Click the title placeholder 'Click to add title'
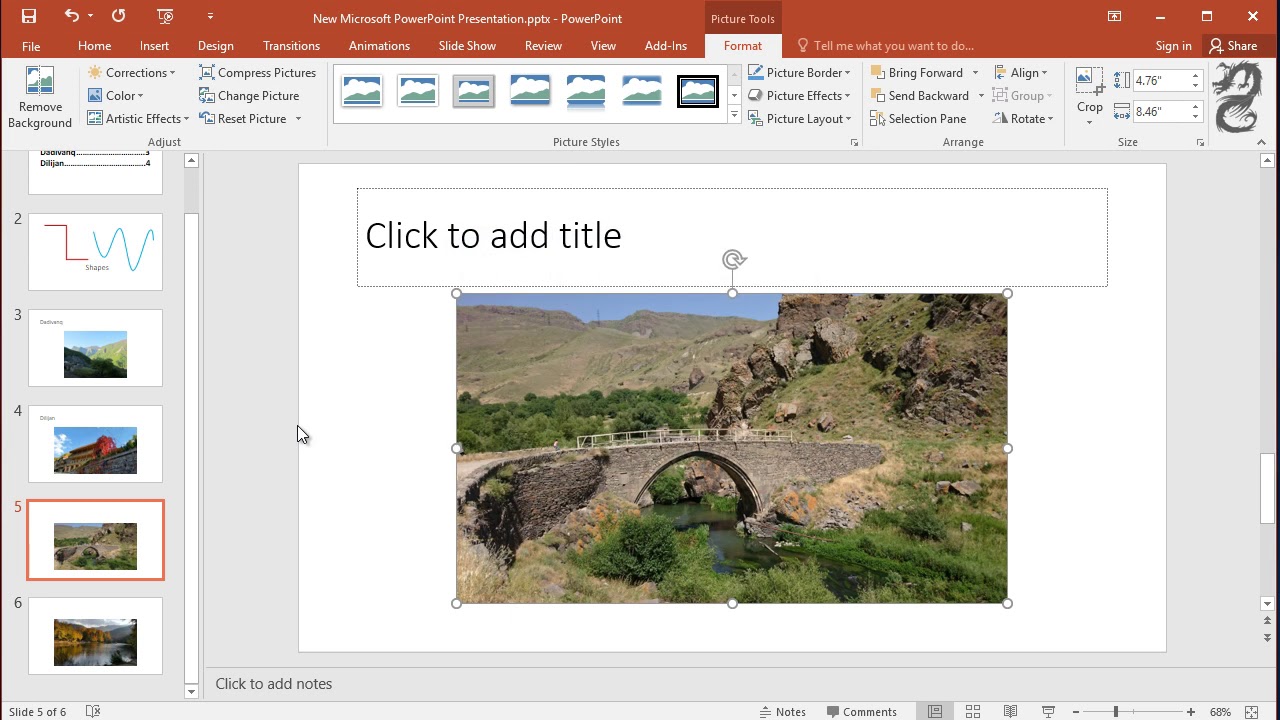 (x=732, y=237)
